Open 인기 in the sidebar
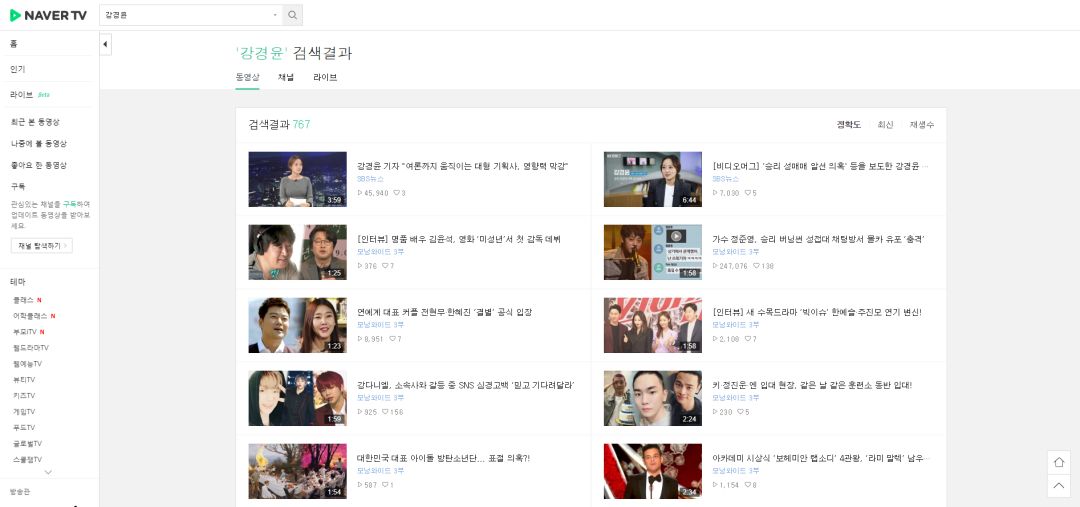Screen dimensions: 1080x507 [18, 70]
